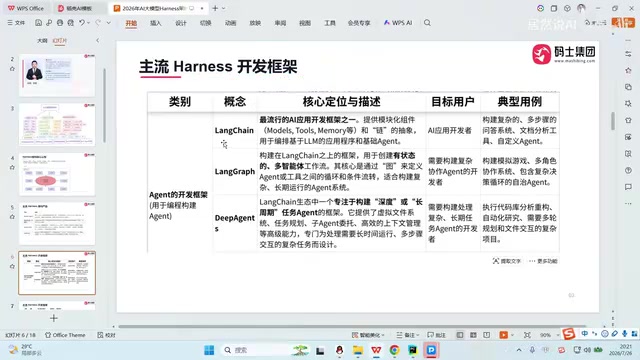Image resolution: width=640 pixels, height=360 pixels.
Task: Click the save icon in quick toolbar
Action: pos(38,23)
